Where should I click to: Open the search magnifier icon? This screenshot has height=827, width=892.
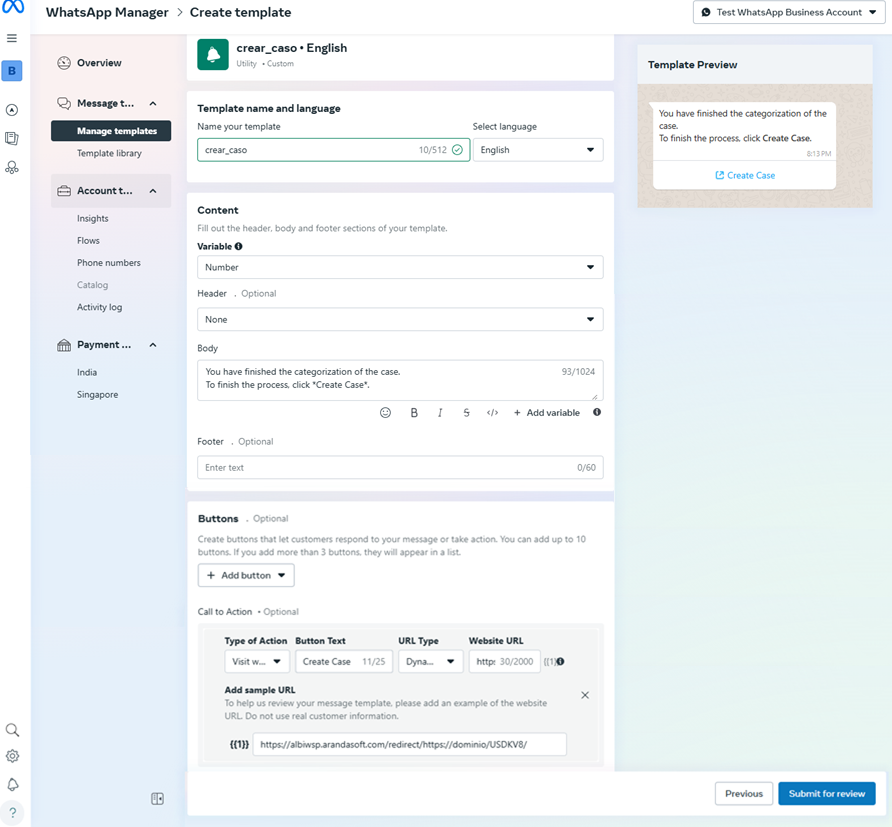pyautogui.click(x=12, y=730)
